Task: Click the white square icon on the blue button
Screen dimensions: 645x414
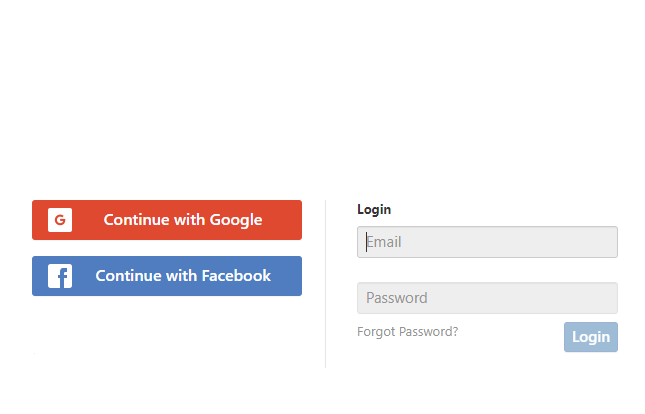Action: [60, 276]
